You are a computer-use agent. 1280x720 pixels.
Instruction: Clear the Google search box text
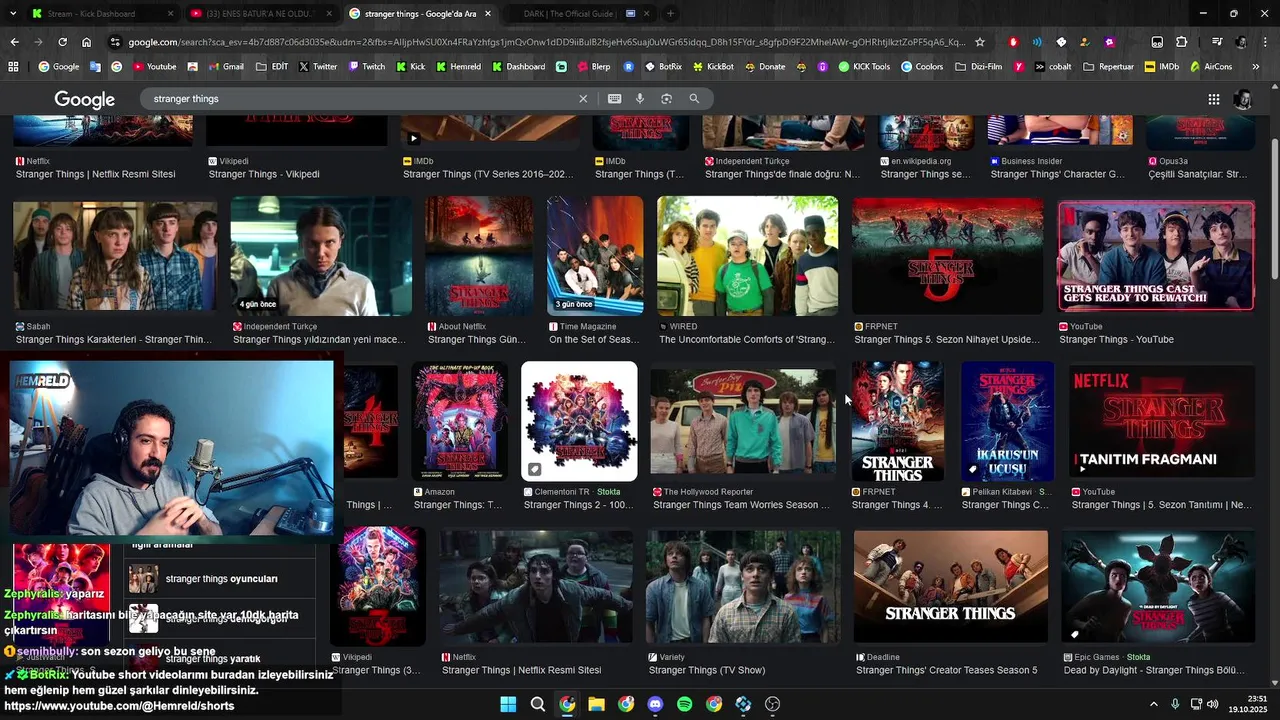583,99
